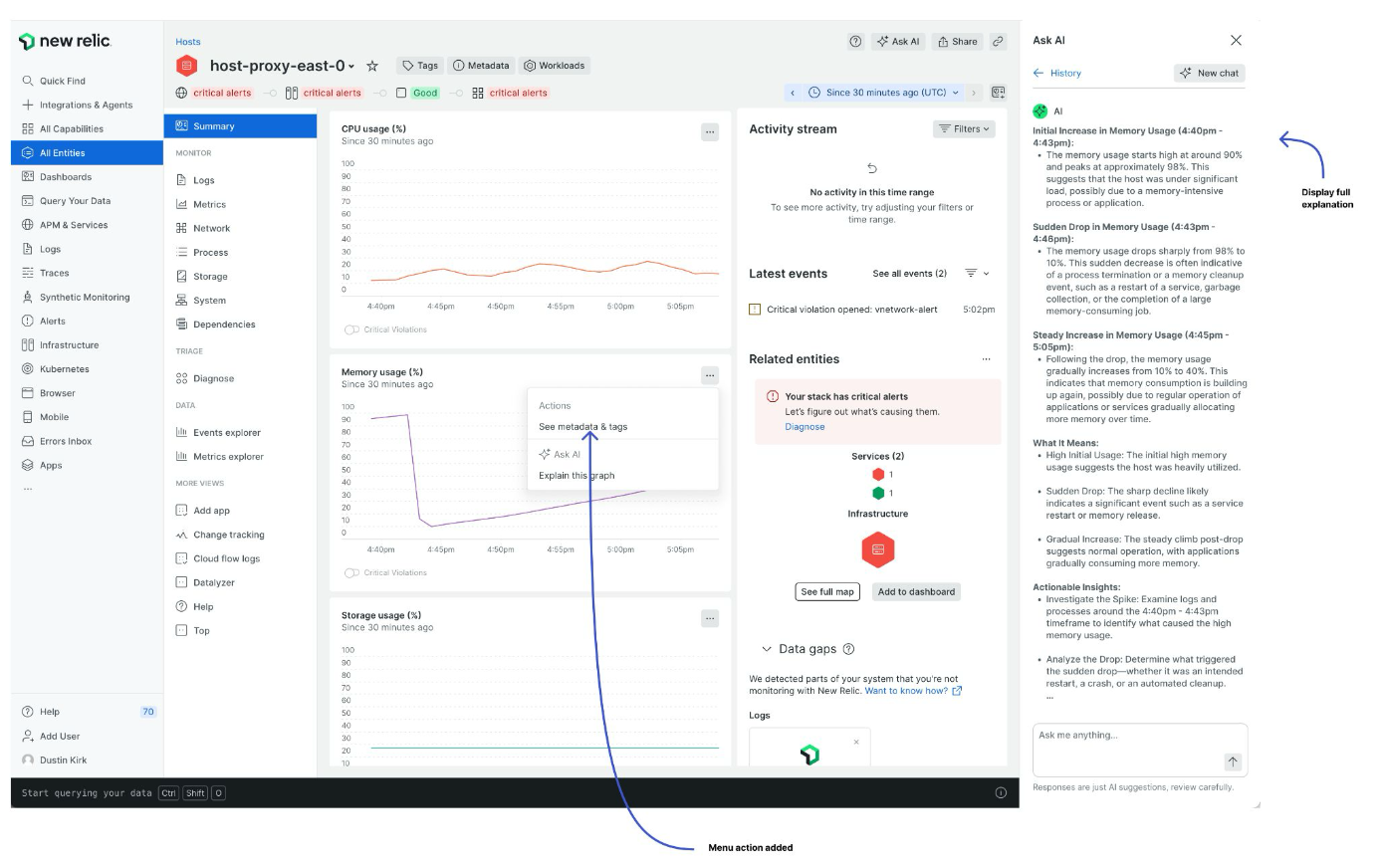Open Dependencies view
The image size is (1384, 868).
click(x=216, y=325)
